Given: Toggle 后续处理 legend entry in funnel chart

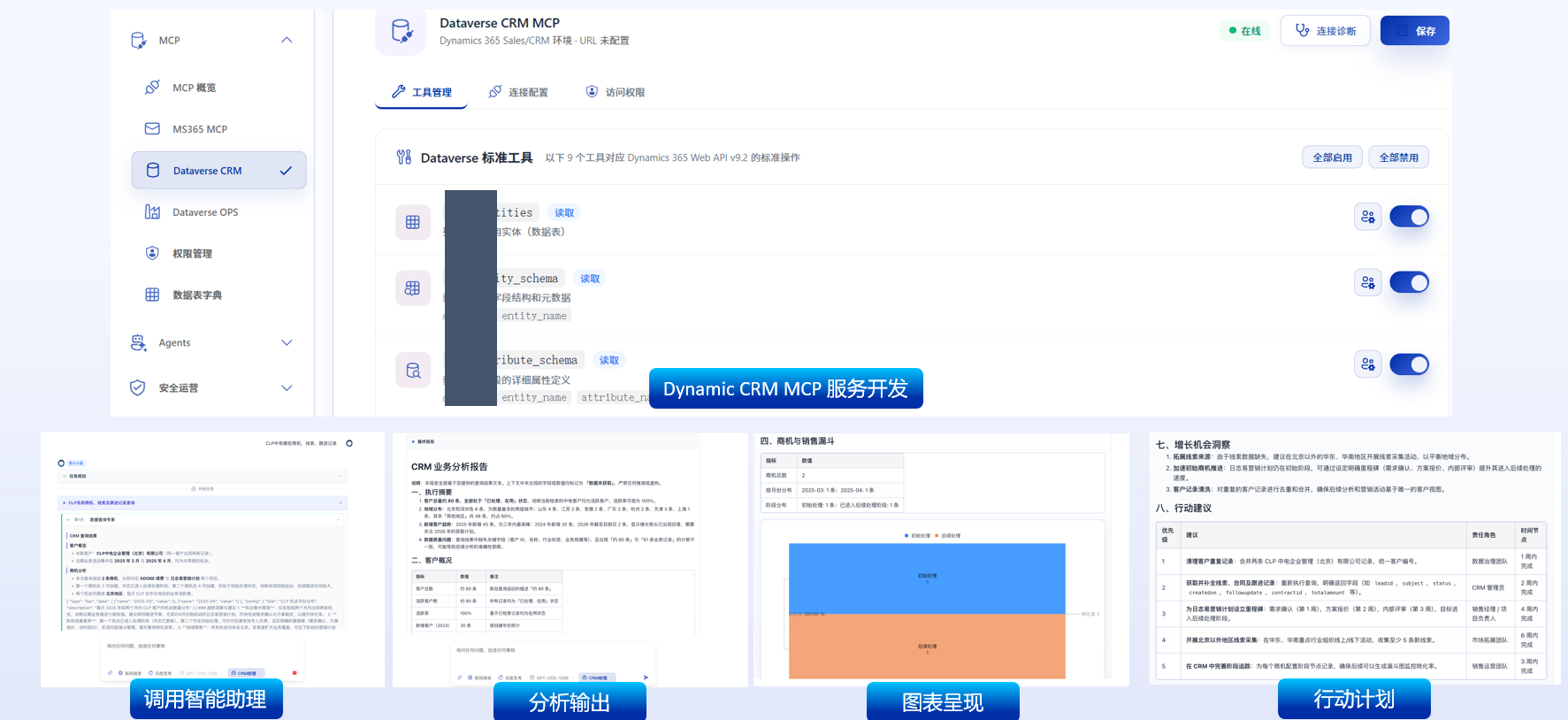Looking at the screenshot, I should (x=948, y=536).
